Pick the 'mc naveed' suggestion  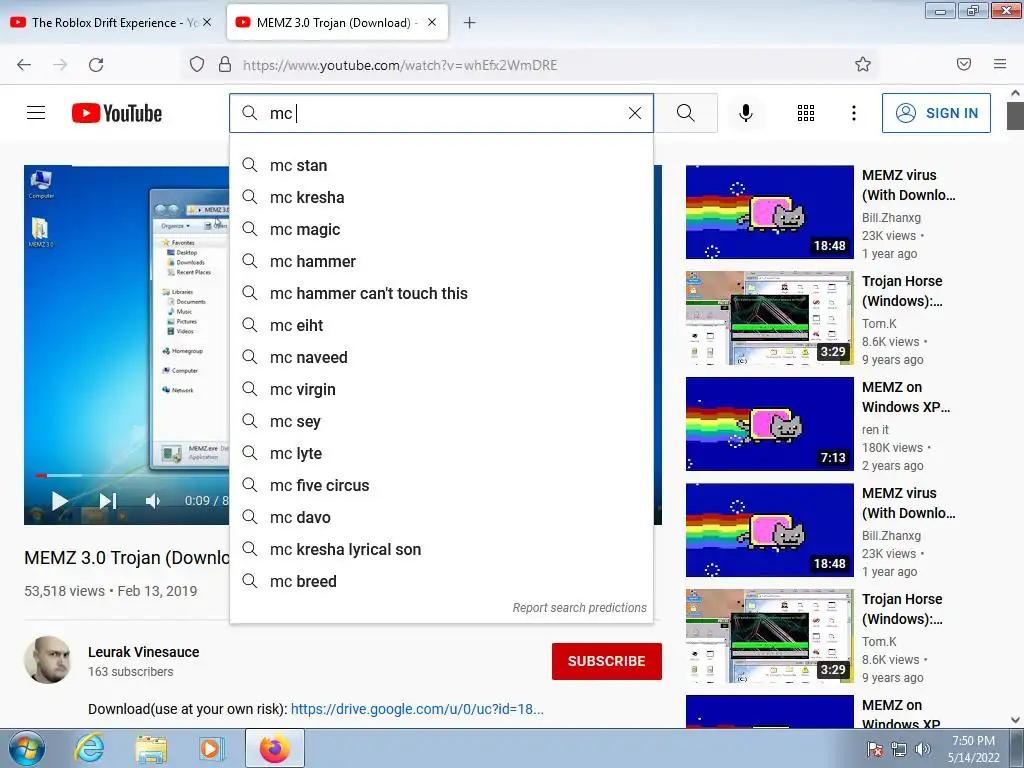tap(441, 357)
